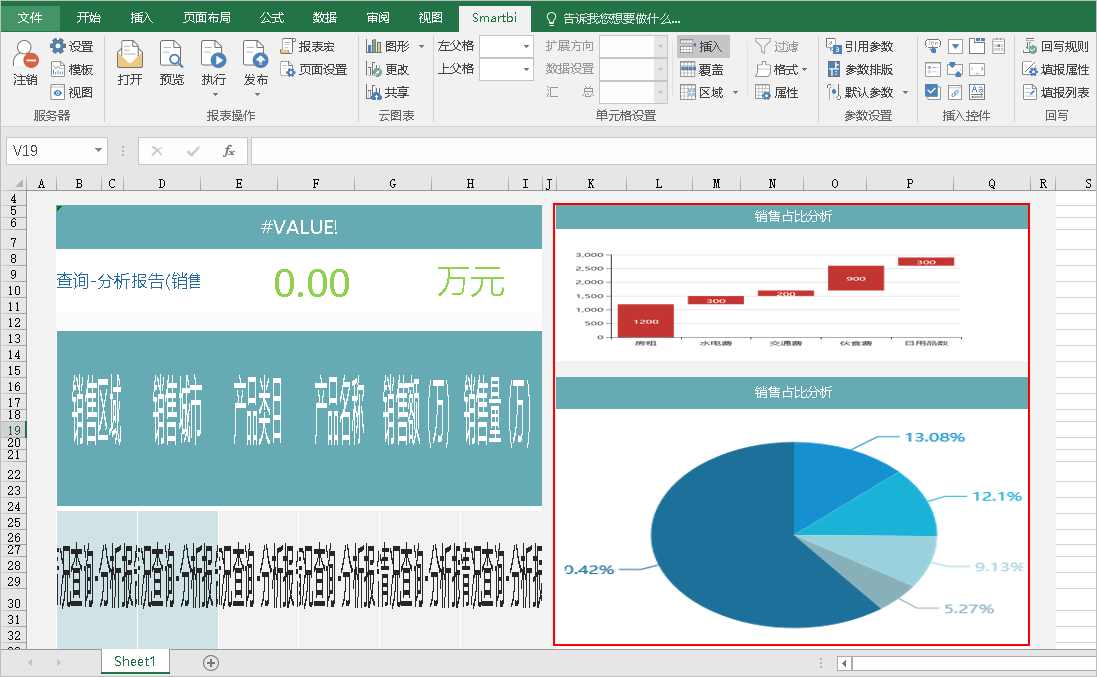
Task: Click 参数排版 parameter layout icon
Action: [834, 69]
